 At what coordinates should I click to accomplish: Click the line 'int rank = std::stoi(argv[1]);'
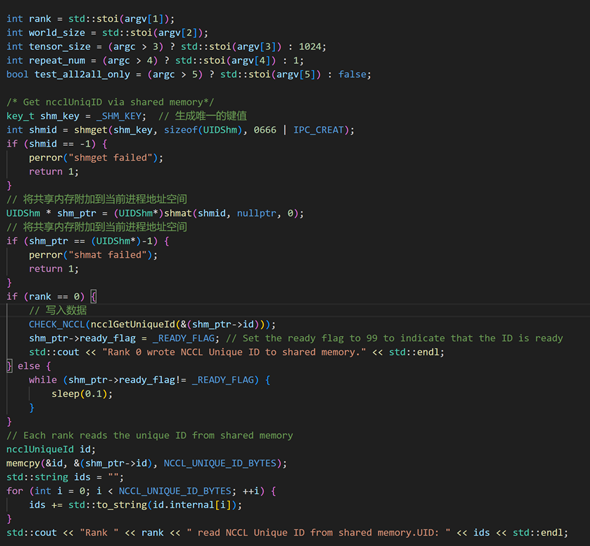point(90,19)
